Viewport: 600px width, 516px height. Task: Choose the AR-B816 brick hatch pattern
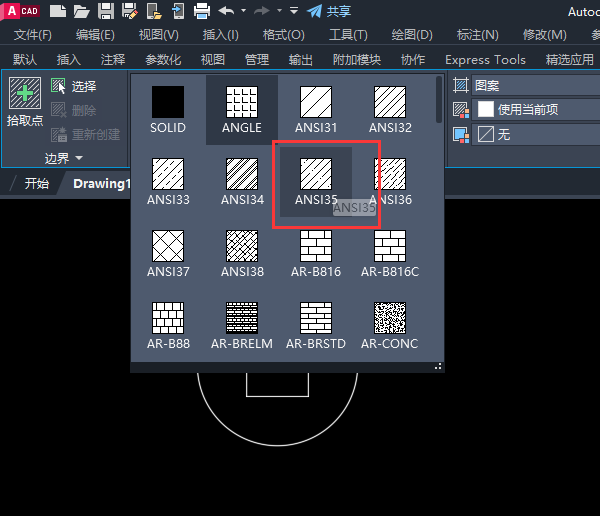(x=316, y=246)
